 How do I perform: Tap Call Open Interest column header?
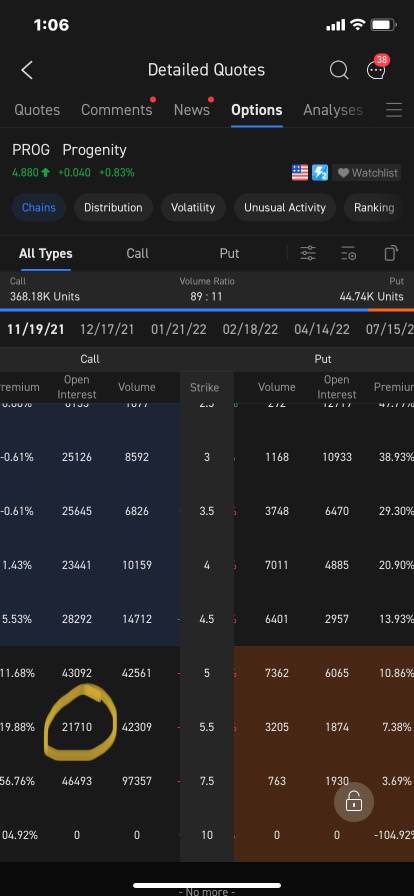[x=77, y=387]
